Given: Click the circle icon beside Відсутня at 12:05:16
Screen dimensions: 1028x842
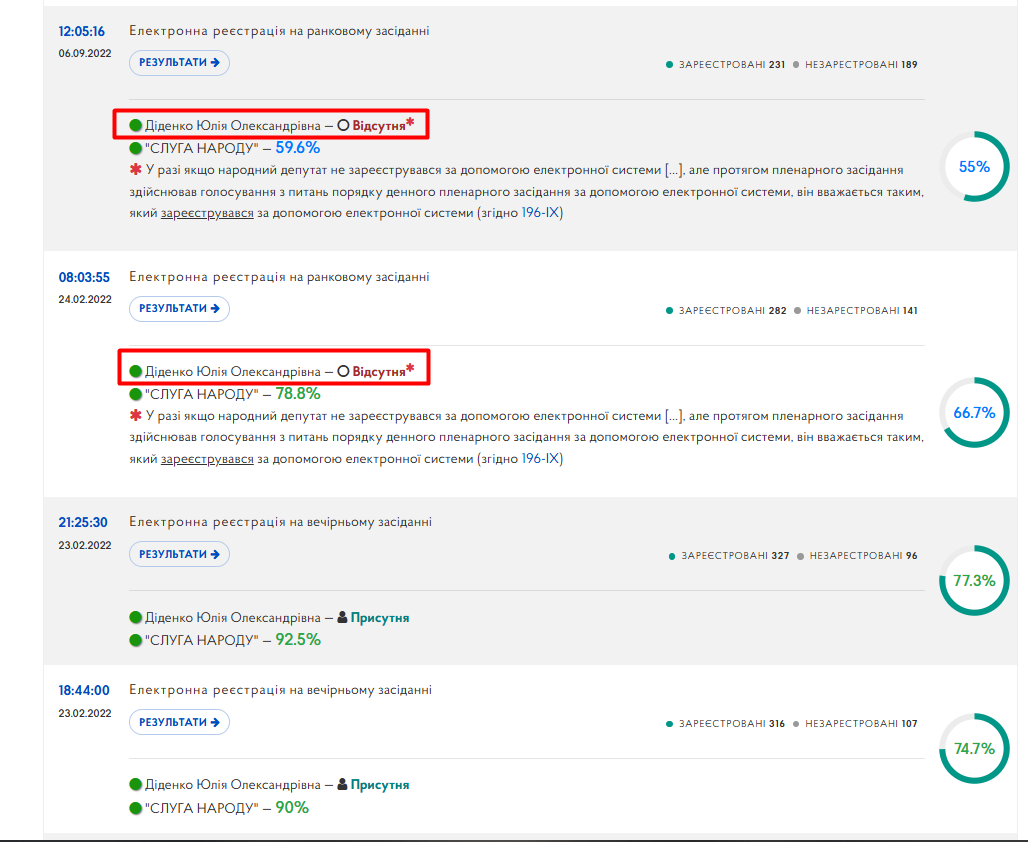Looking at the screenshot, I should [x=343, y=125].
